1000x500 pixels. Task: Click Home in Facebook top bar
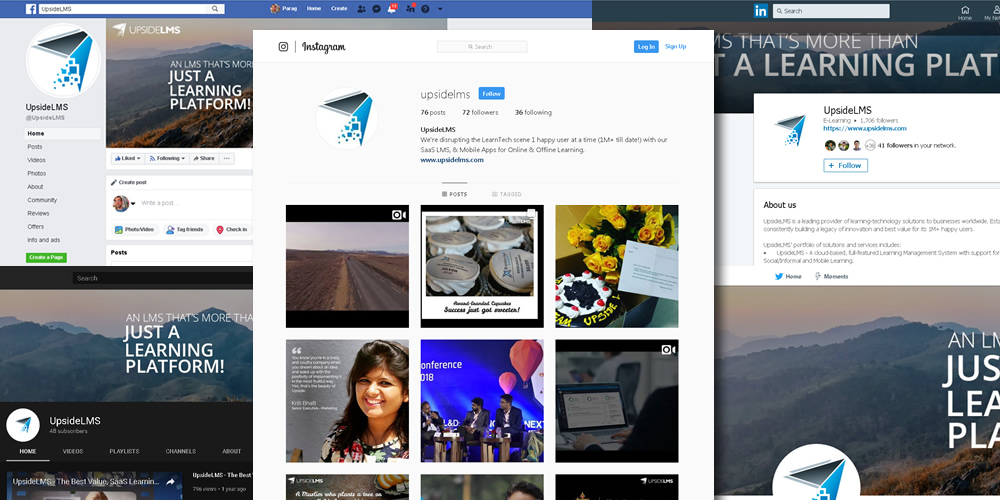(314, 9)
